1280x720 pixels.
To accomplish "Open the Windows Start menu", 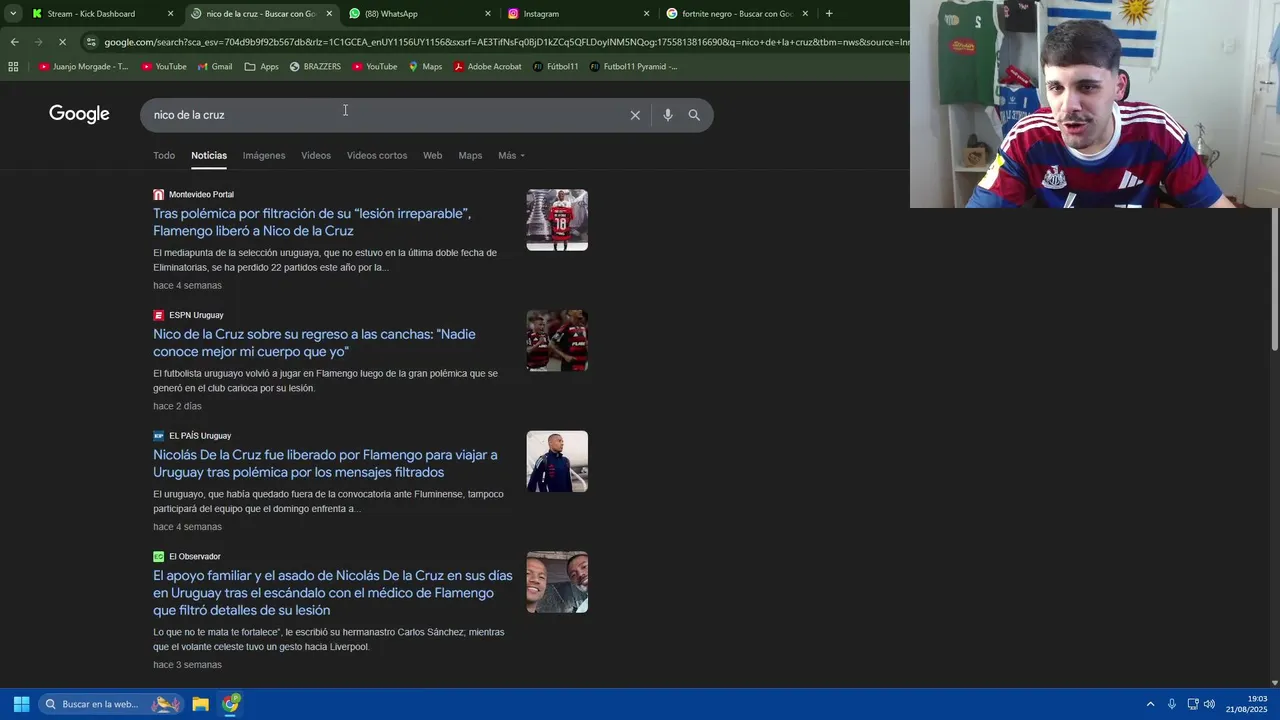I will [21, 704].
